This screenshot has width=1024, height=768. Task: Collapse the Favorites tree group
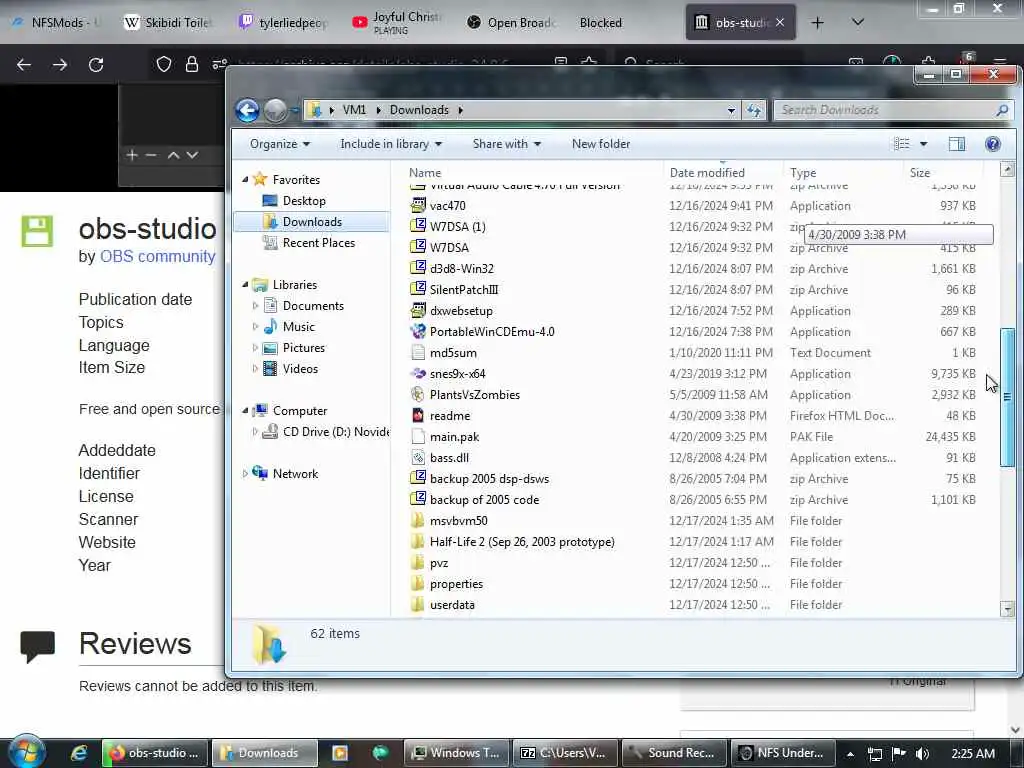246,180
